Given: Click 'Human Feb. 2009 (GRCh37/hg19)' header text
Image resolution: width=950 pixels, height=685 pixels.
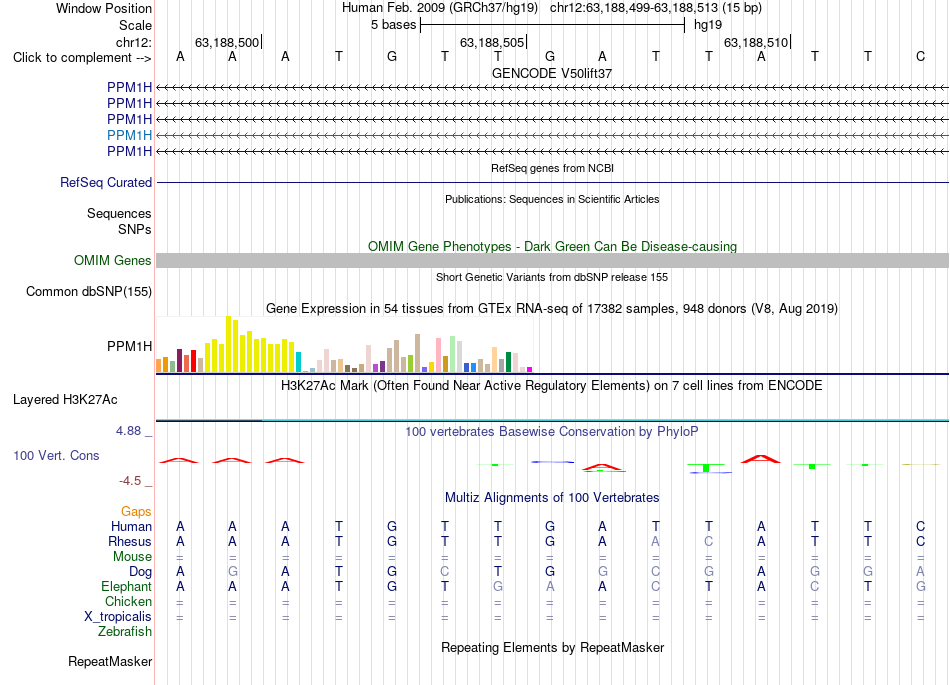Looking at the screenshot, I should [x=440, y=8].
